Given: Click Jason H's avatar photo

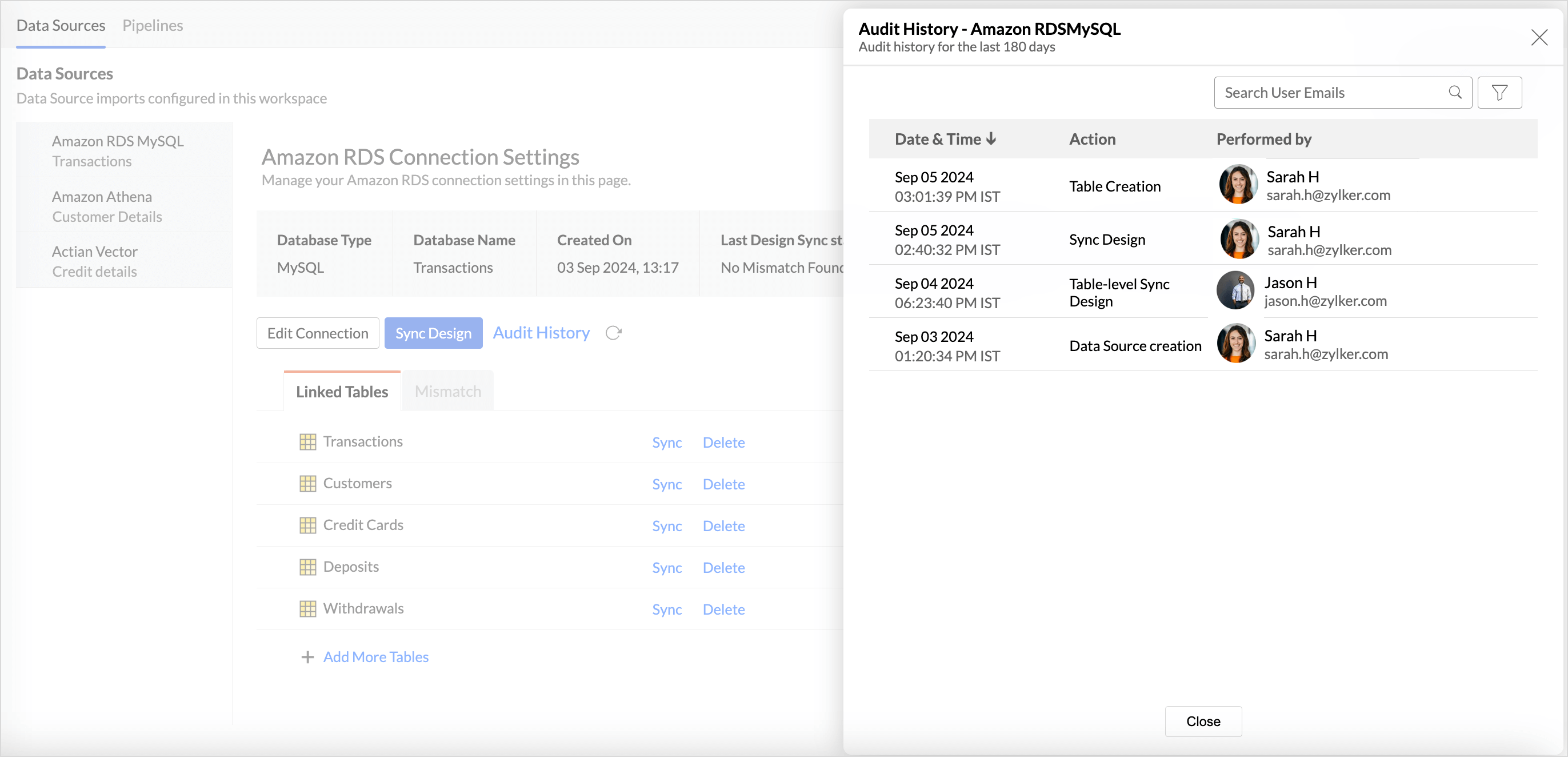Looking at the screenshot, I should tap(1235, 290).
